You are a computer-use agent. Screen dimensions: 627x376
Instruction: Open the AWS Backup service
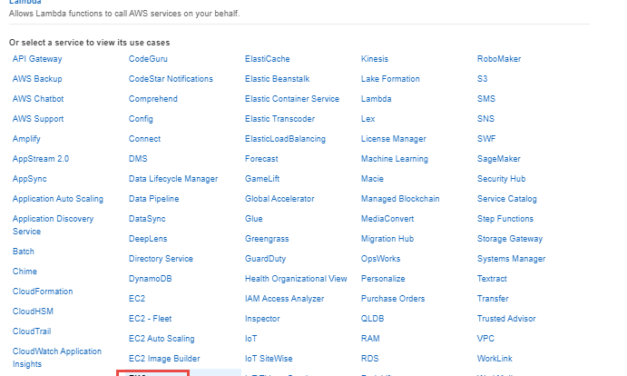coord(37,79)
